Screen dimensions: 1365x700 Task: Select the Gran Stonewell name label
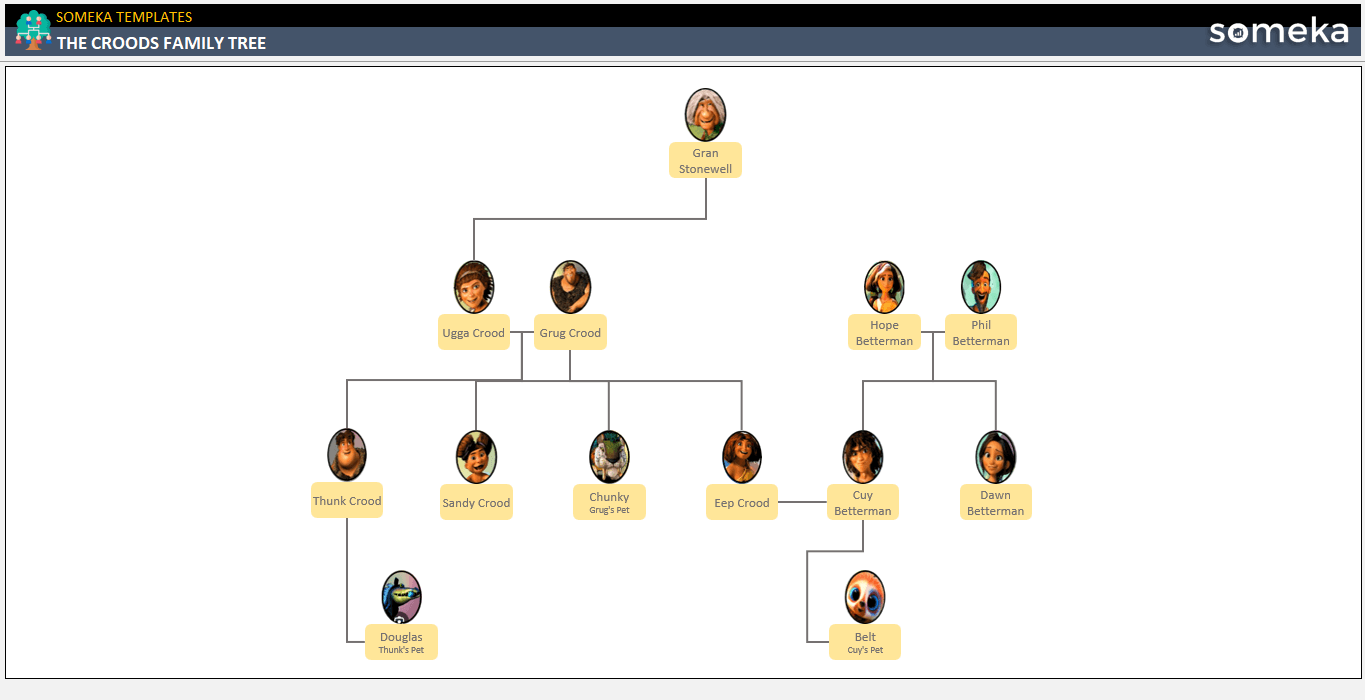[705, 159]
